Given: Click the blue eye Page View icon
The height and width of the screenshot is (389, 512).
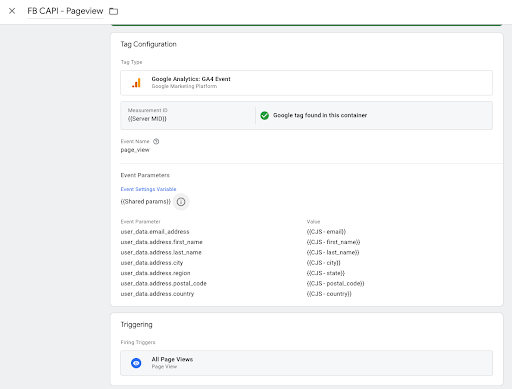Looking at the screenshot, I should click(136, 363).
